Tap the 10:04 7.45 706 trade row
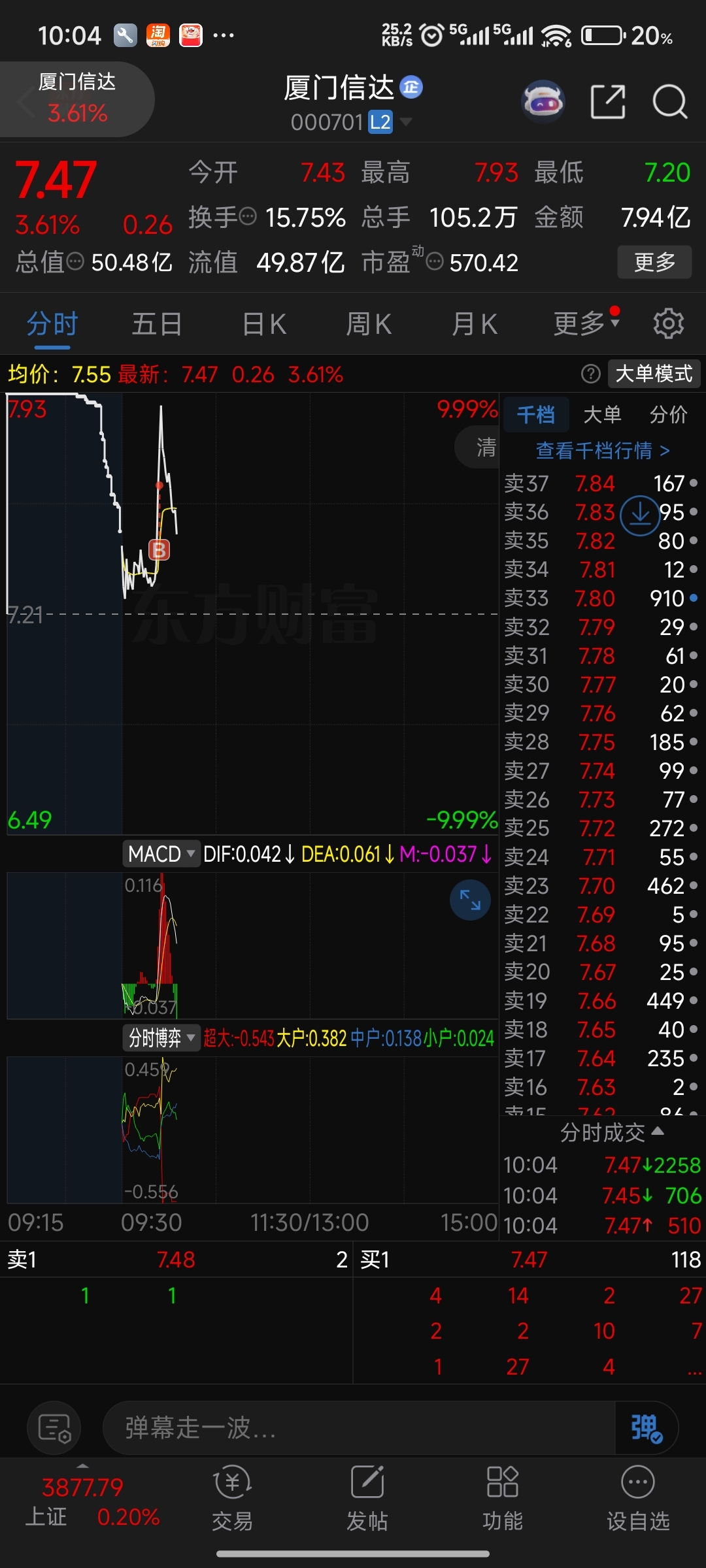Viewport: 706px width, 1568px height. click(601, 1196)
